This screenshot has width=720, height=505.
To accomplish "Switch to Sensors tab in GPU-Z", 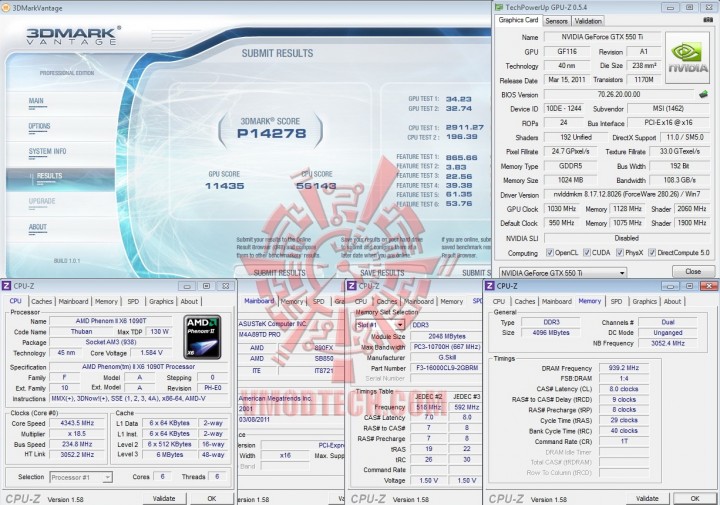I will coord(556,21).
